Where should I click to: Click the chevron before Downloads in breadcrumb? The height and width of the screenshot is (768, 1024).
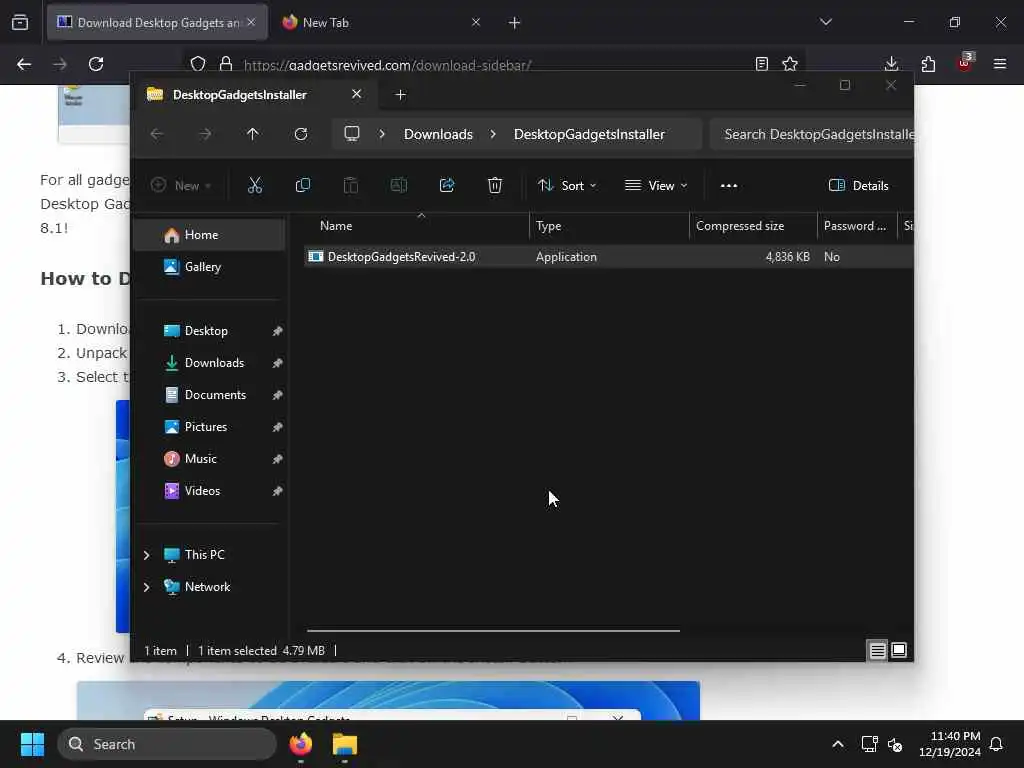coord(382,134)
